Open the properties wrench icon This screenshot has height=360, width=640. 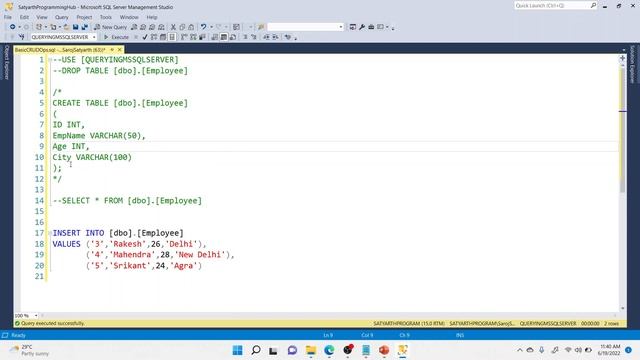362,27
